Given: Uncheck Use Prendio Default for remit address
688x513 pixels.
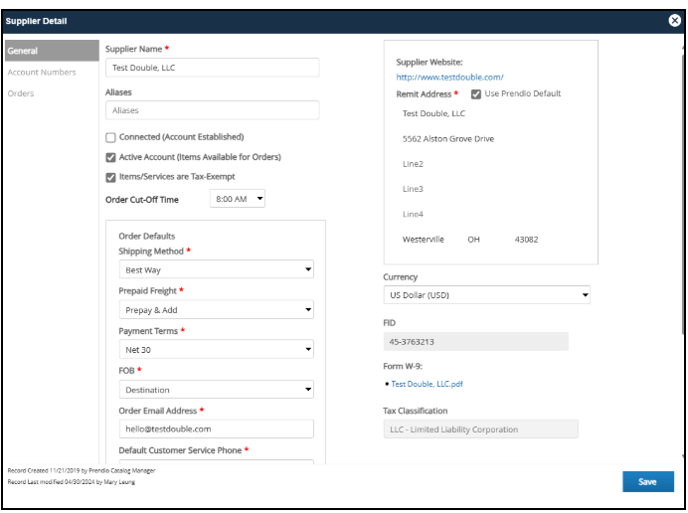Looking at the screenshot, I should pos(476,94).
